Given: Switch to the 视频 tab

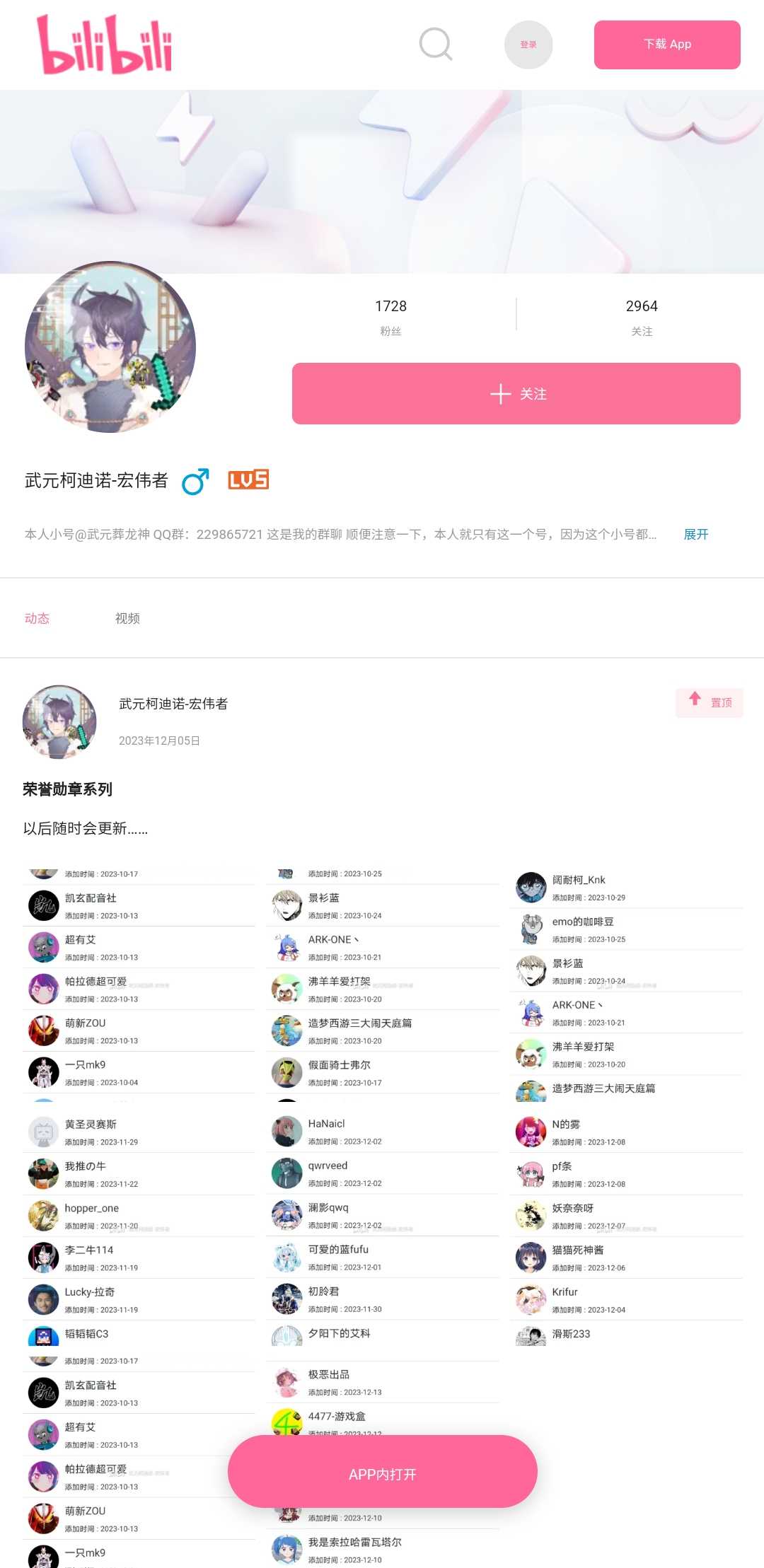Looking at the screenshot, I should (x=127, y=618).
